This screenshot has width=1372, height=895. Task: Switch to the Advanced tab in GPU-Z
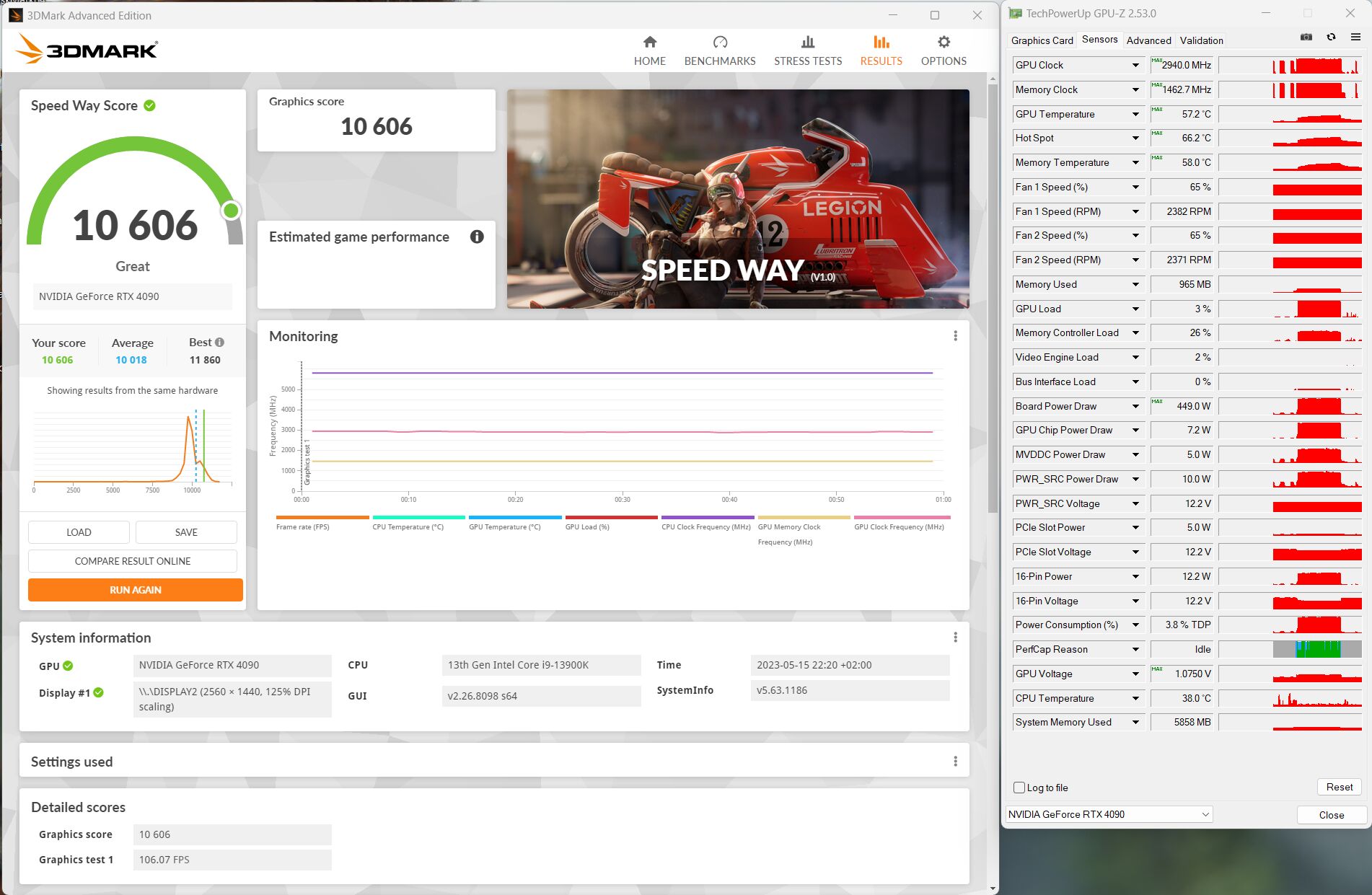1148,40
